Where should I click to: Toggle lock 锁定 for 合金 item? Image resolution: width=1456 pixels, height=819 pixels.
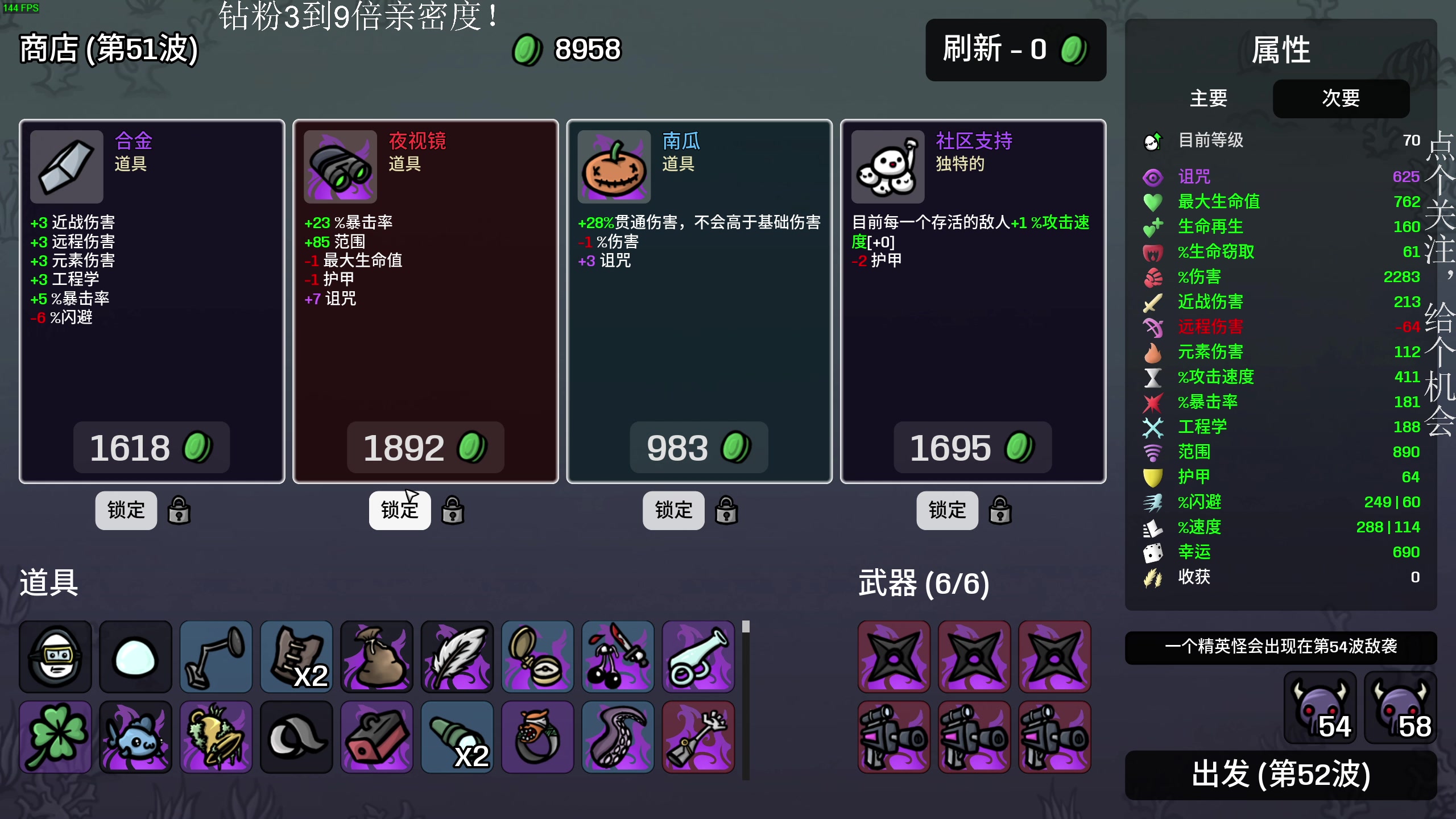(x=126, y=510)
